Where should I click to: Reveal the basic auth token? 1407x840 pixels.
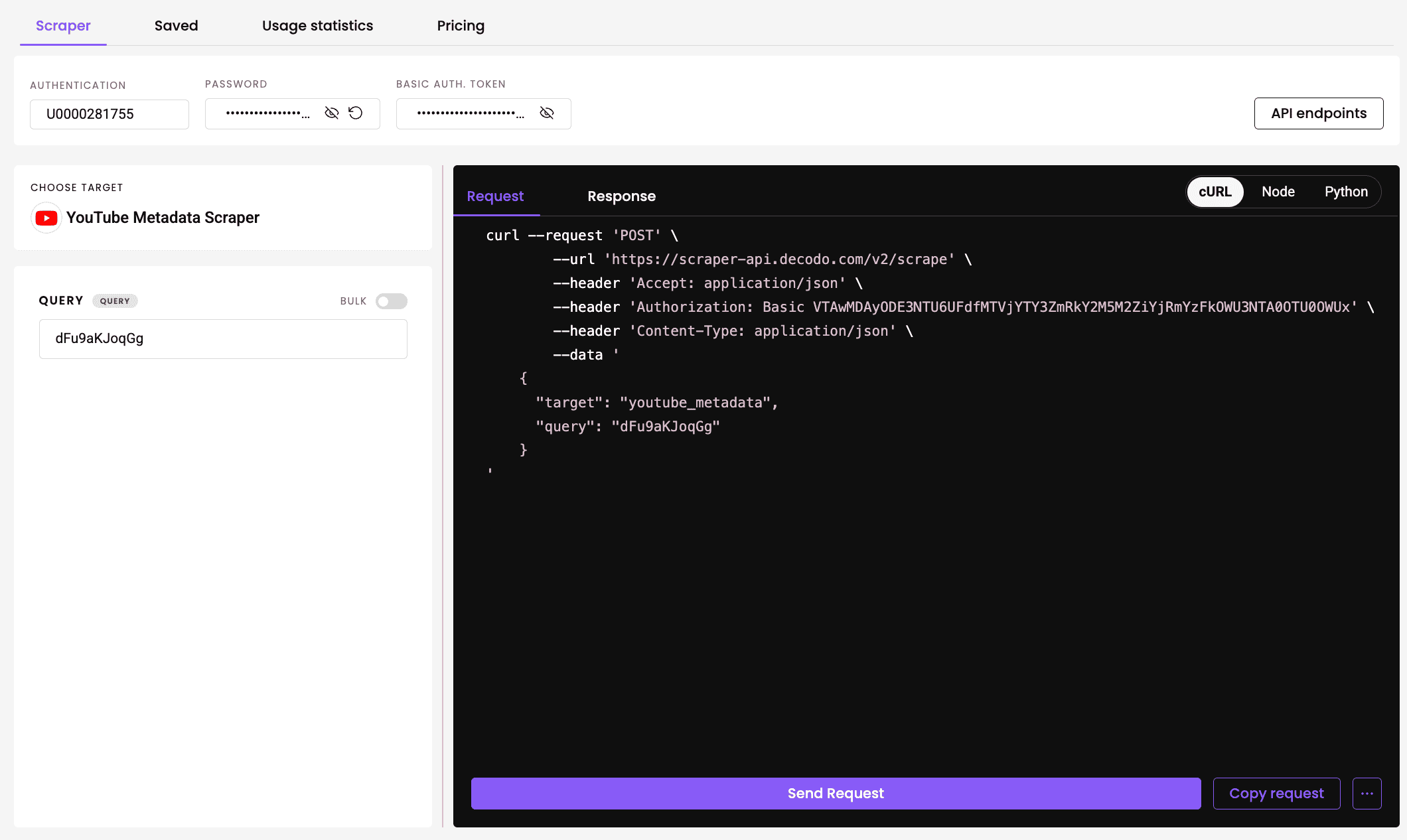pyautogui.click(x=547, y=113)
